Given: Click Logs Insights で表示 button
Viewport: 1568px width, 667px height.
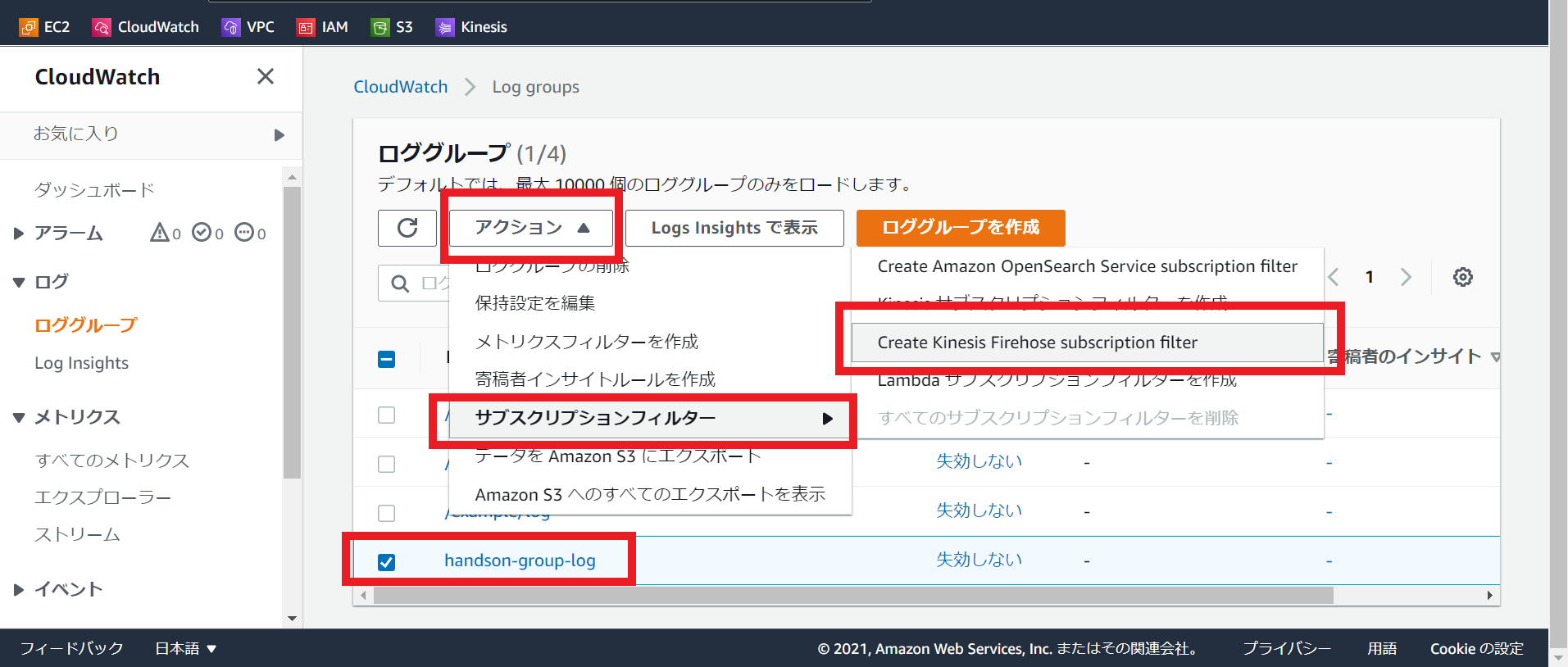Looking at the screenshot, I should point(734,228).
